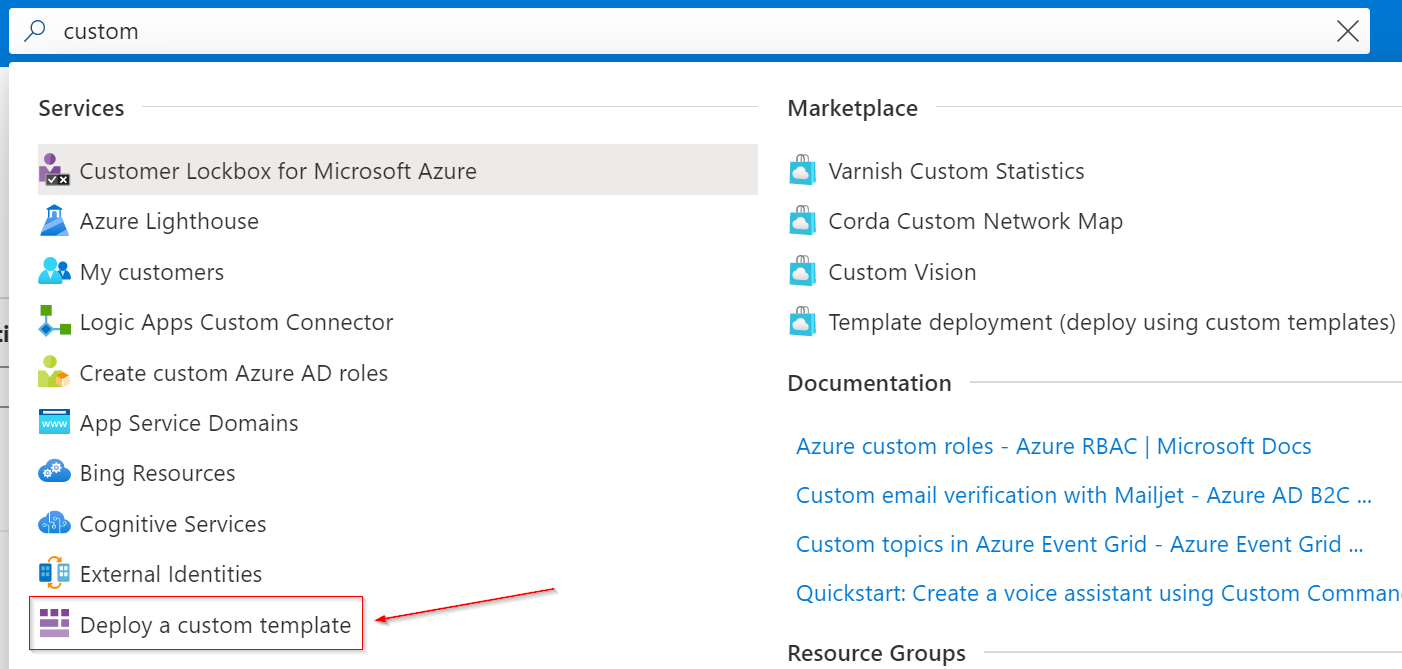Screen dimensions: 1402x669
Task: Click the My customers icon
Action: tap(54, 272)
